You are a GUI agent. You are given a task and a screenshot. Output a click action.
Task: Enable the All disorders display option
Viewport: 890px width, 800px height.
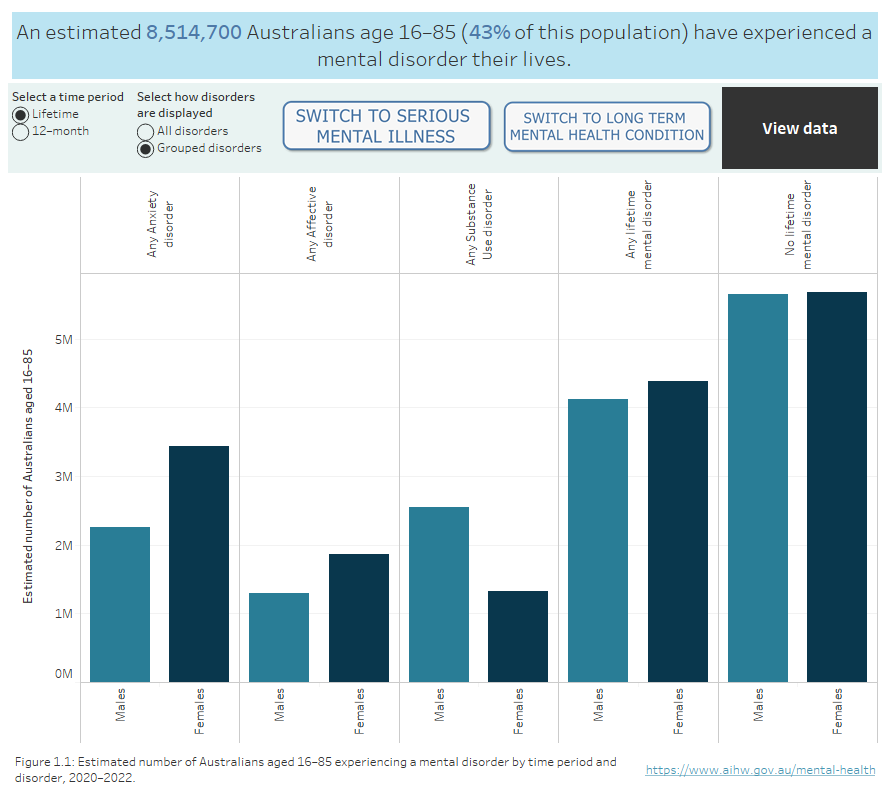pyautogui.click(x=146, y=130)
